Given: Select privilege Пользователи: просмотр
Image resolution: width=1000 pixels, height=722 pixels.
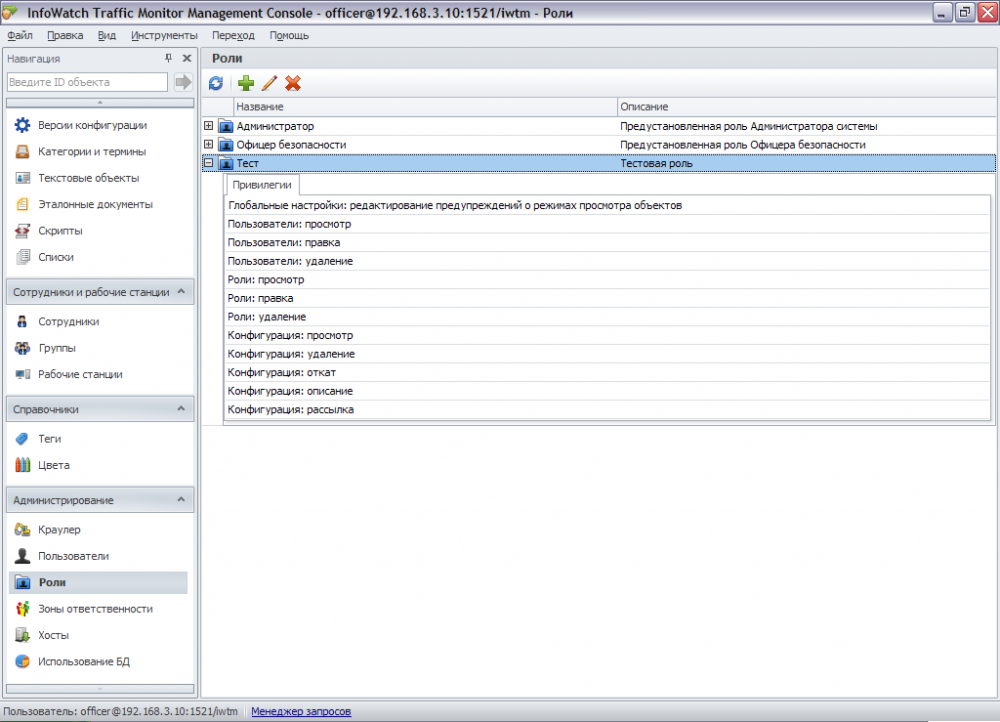Looking at the screenshot, I should pyautogui.click(x=607, y=224).
